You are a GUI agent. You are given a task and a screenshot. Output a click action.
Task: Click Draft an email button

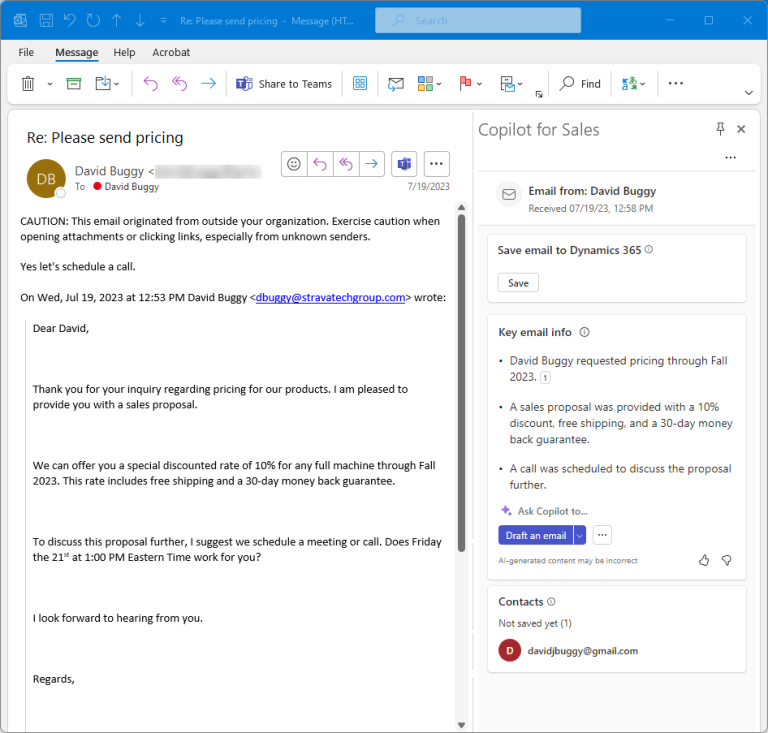536,535
